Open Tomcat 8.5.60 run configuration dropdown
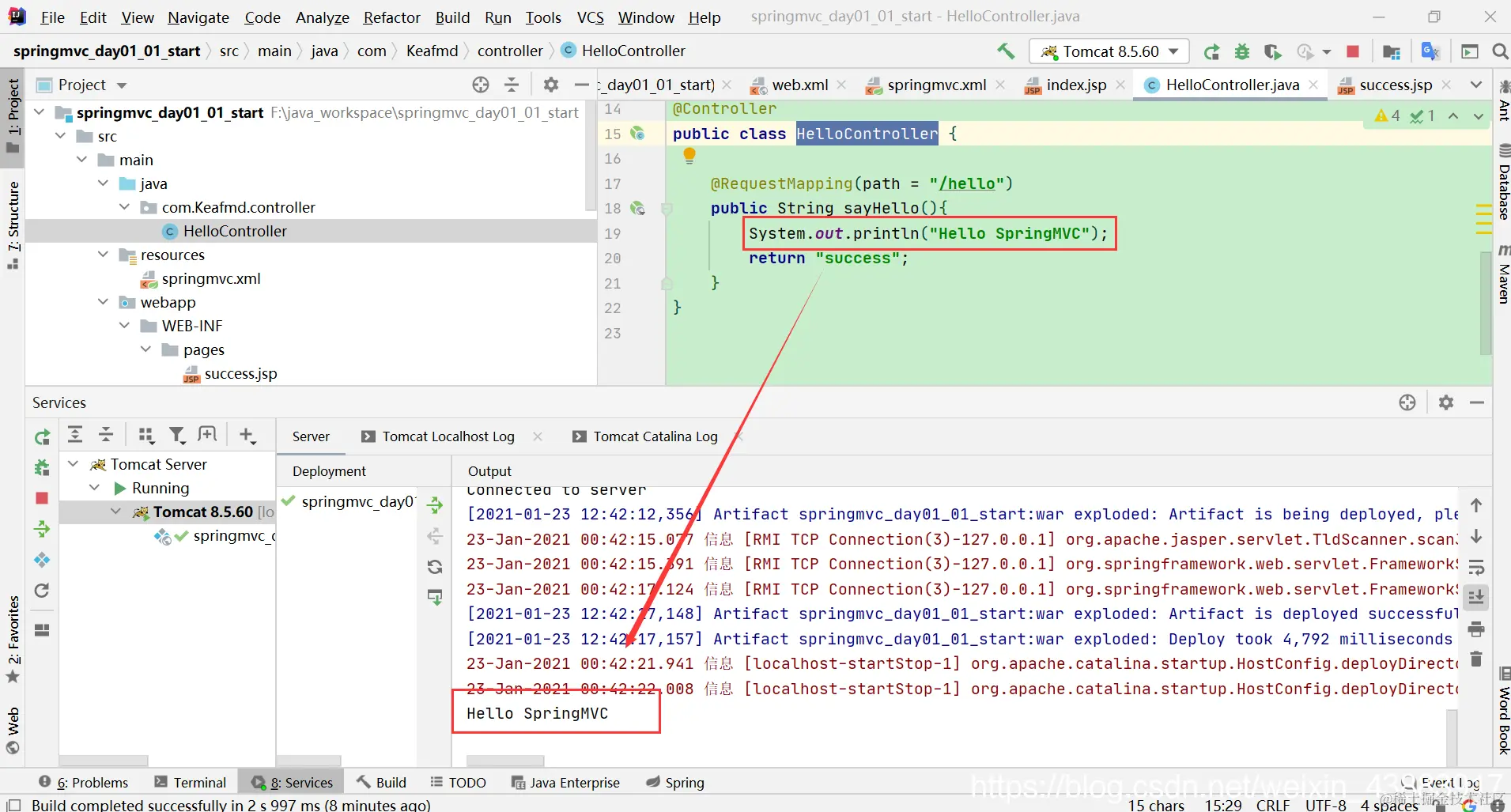The image size is (1511, 812). [x=1109, y=51]
